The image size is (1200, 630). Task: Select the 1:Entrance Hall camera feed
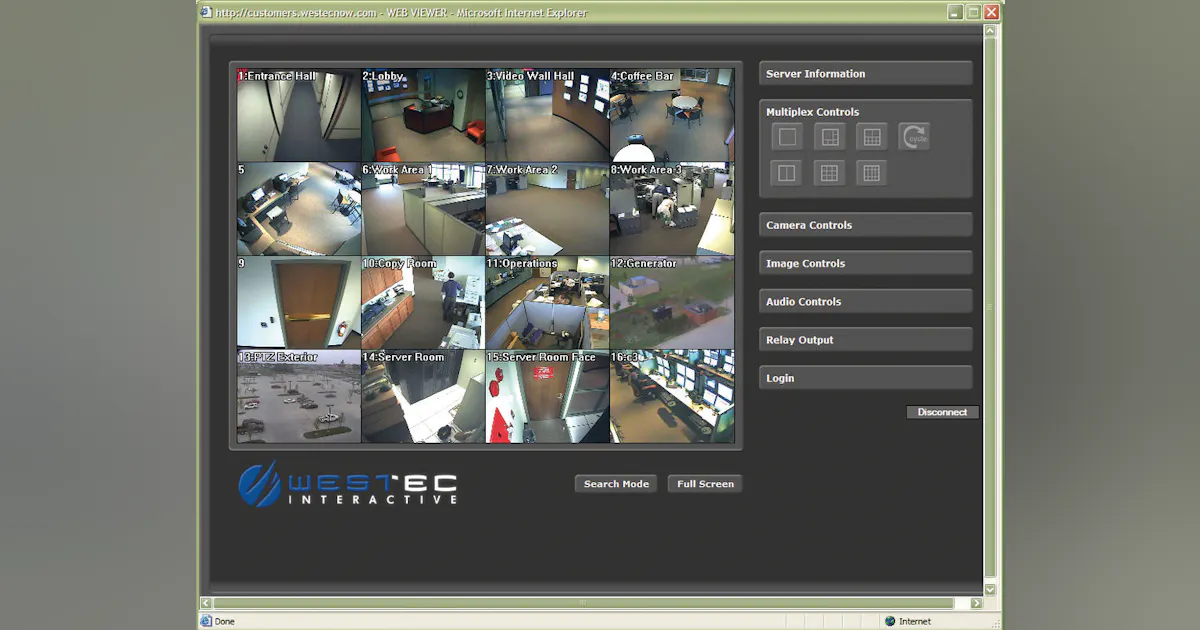[299, 115]
